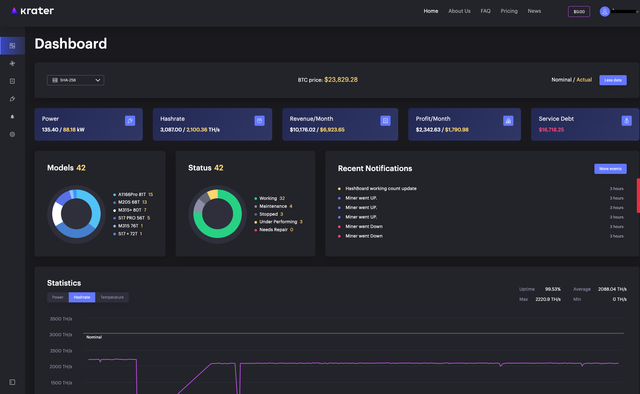Viewport: 640px width, 394px height.
Task: Click the Hashrate card gauge icon
Action: [x=259, y=120]
